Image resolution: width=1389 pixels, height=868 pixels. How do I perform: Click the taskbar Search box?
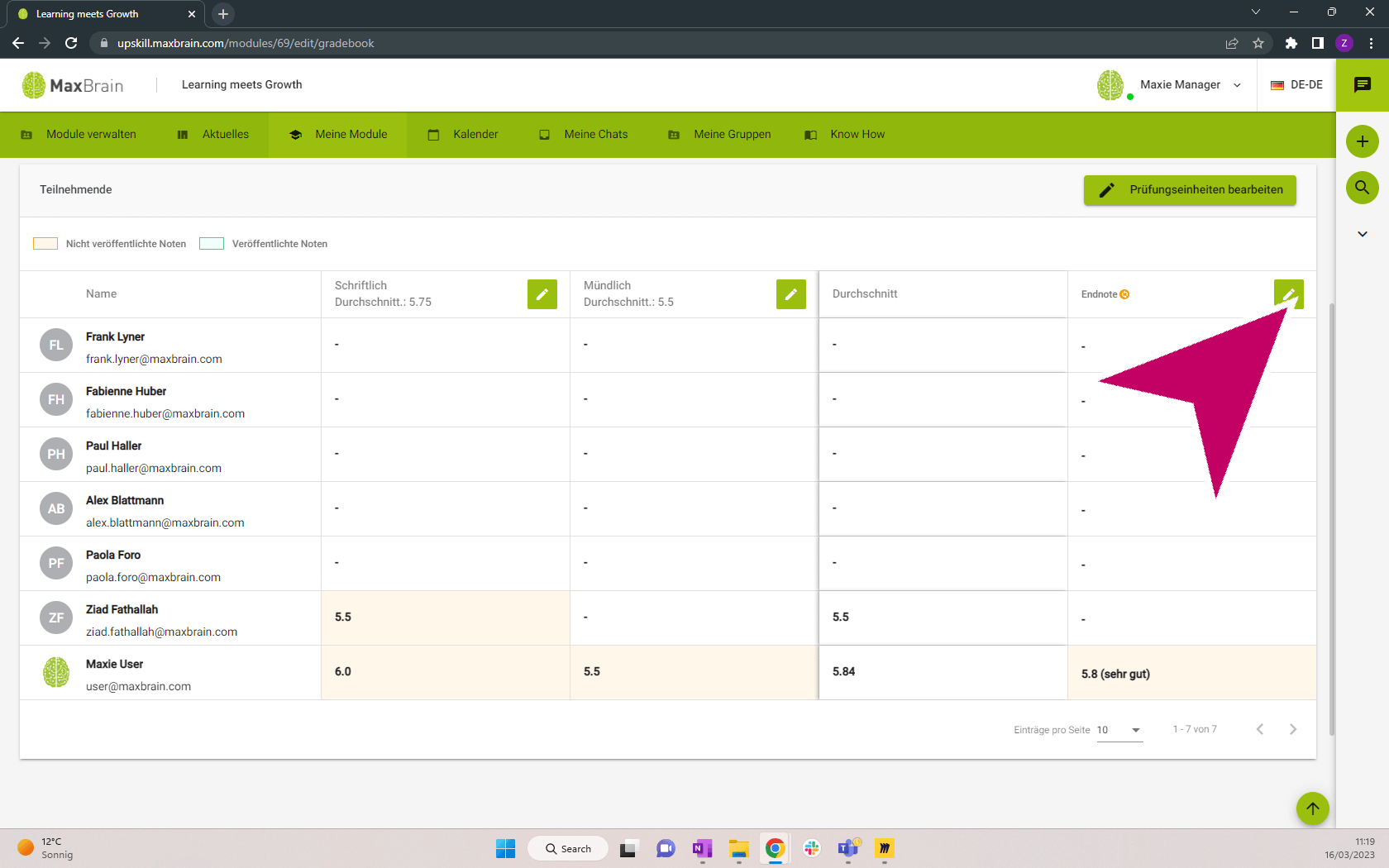click(568, 848)
